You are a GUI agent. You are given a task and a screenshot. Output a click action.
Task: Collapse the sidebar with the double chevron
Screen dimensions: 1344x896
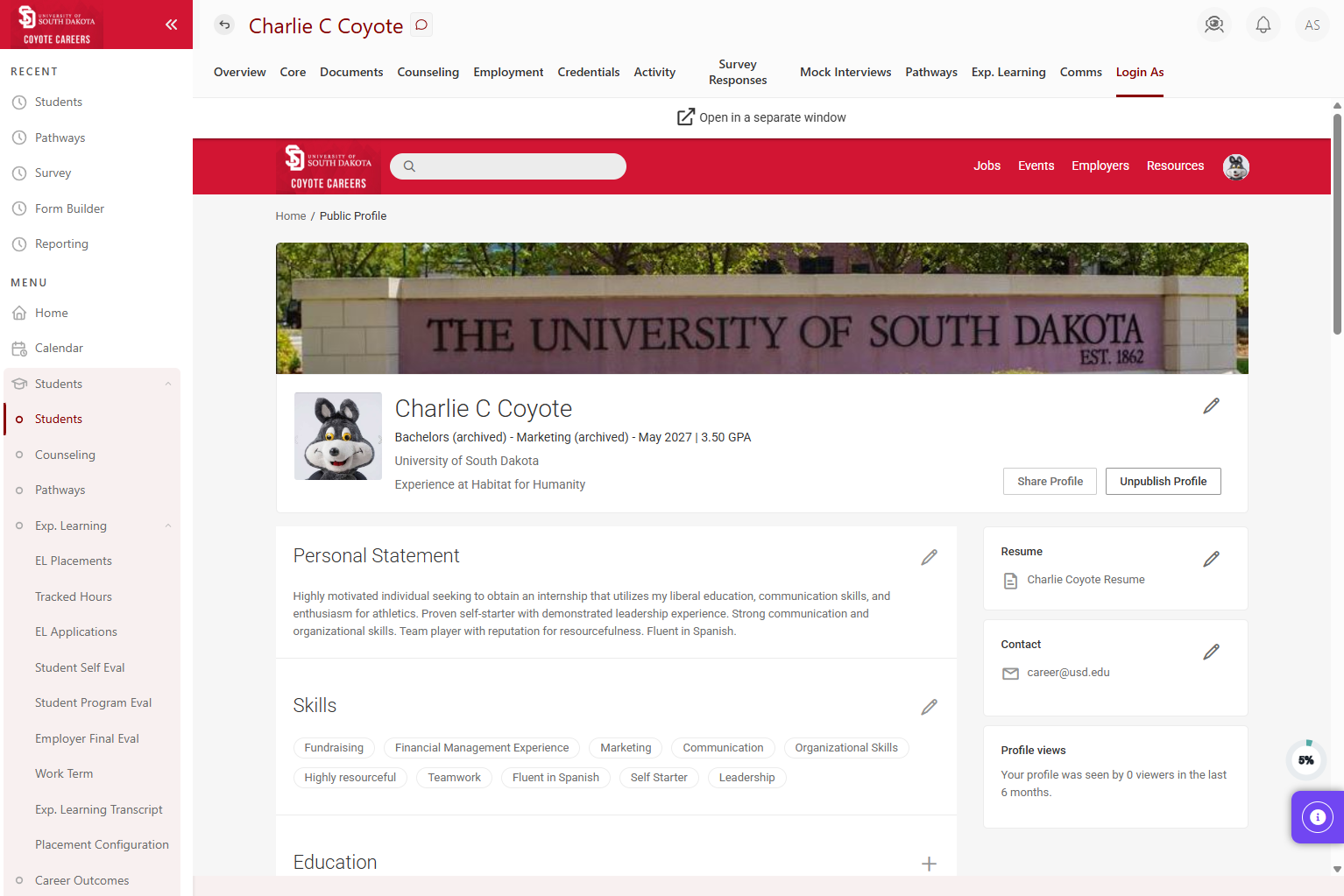point(172,25)
